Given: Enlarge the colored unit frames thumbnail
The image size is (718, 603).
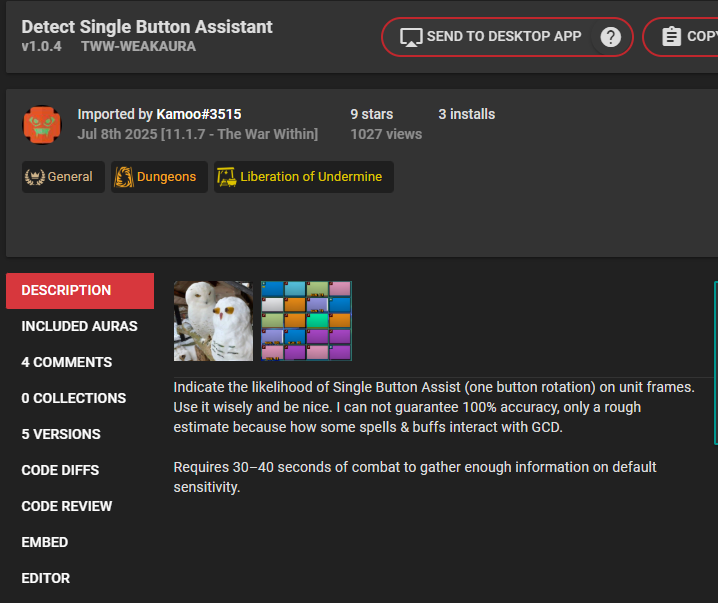Looking at the screenshot, I should click(x=306, y=321).
